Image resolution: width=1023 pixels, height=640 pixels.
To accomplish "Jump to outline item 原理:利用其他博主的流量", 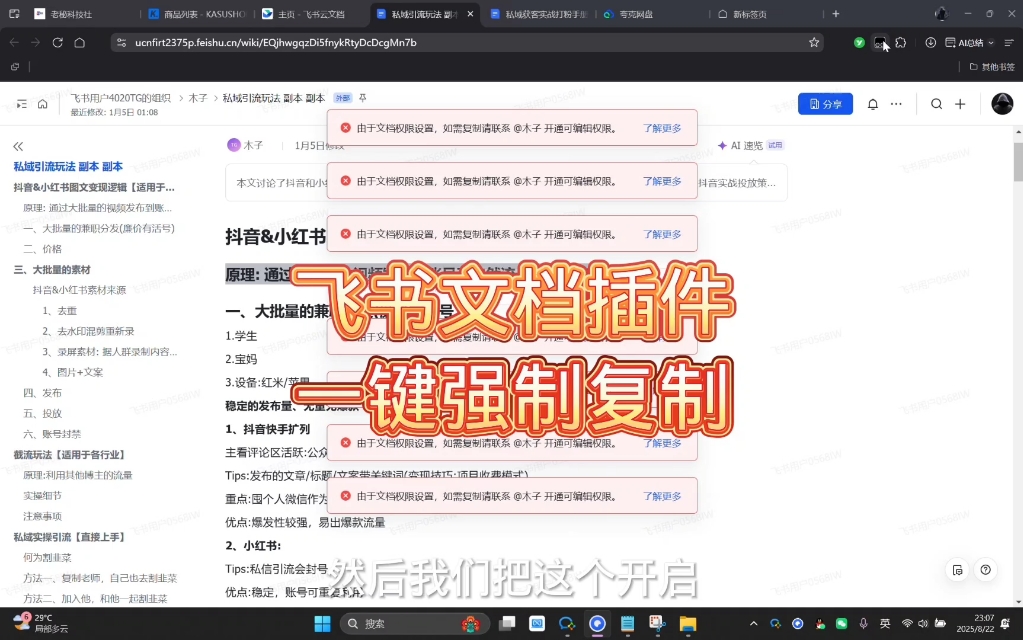I will [78, 475].
